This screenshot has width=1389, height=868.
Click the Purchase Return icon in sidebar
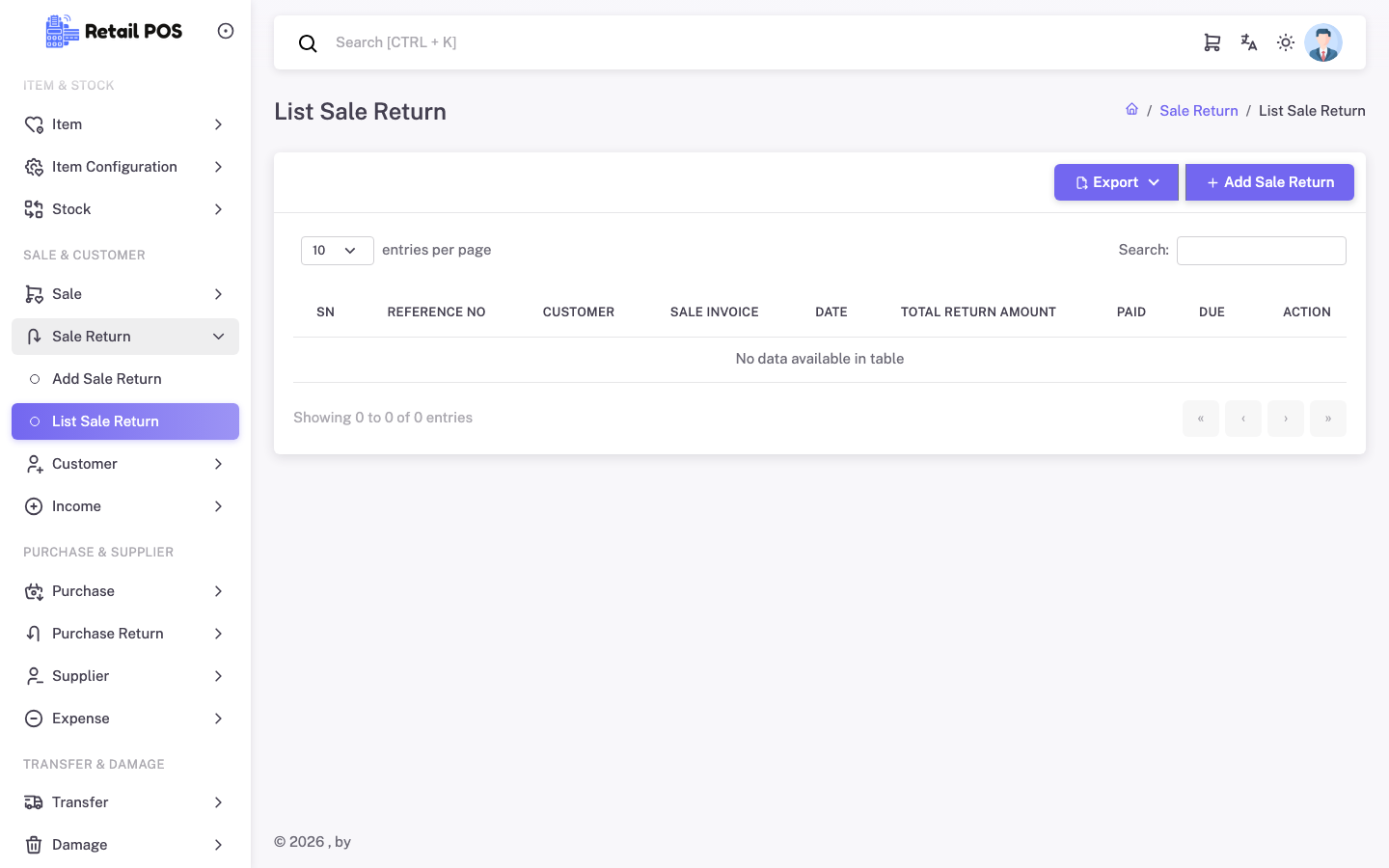coord(34,634)
